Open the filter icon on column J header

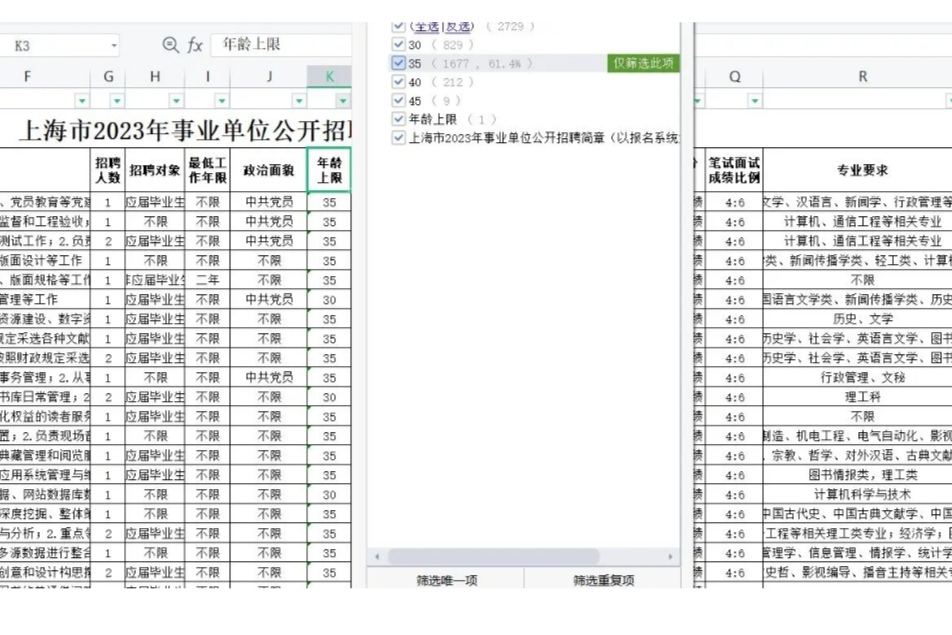coord(298,99)
